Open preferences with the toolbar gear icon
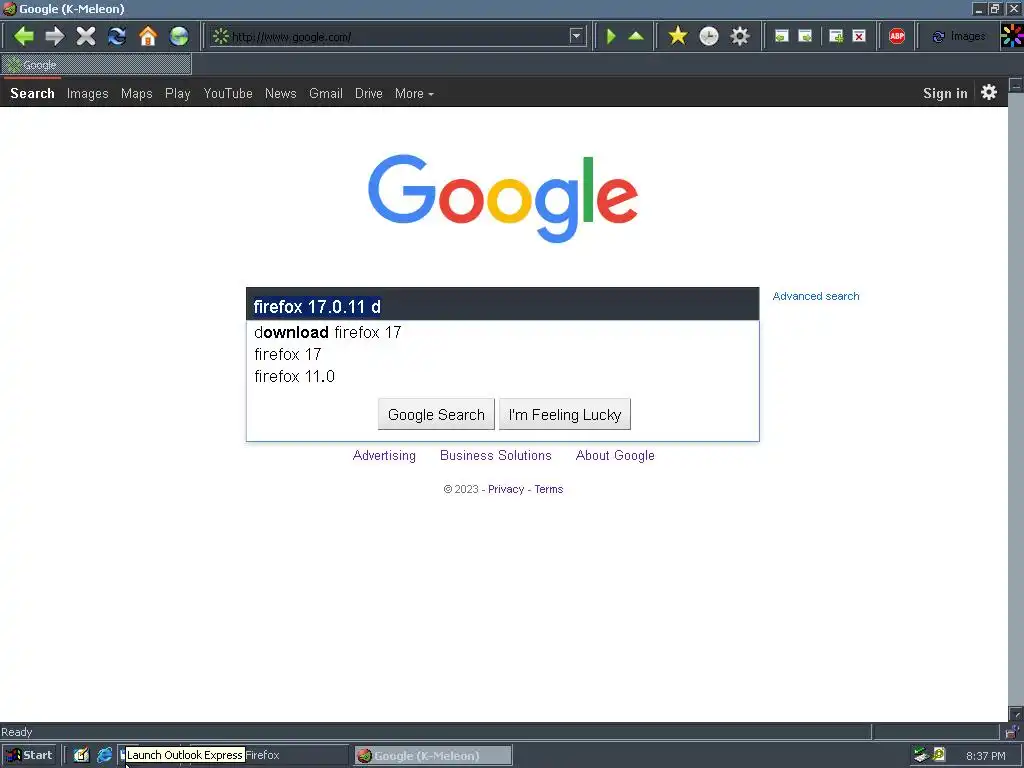 pyautogui.click(x=740, y=36)
